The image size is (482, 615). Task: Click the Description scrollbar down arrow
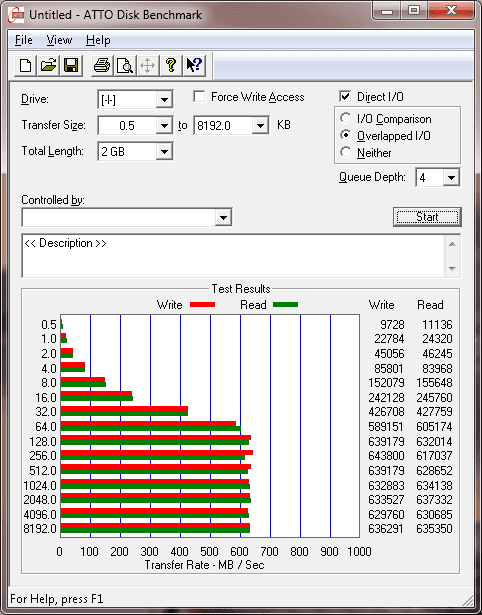(x=452, y=269)
